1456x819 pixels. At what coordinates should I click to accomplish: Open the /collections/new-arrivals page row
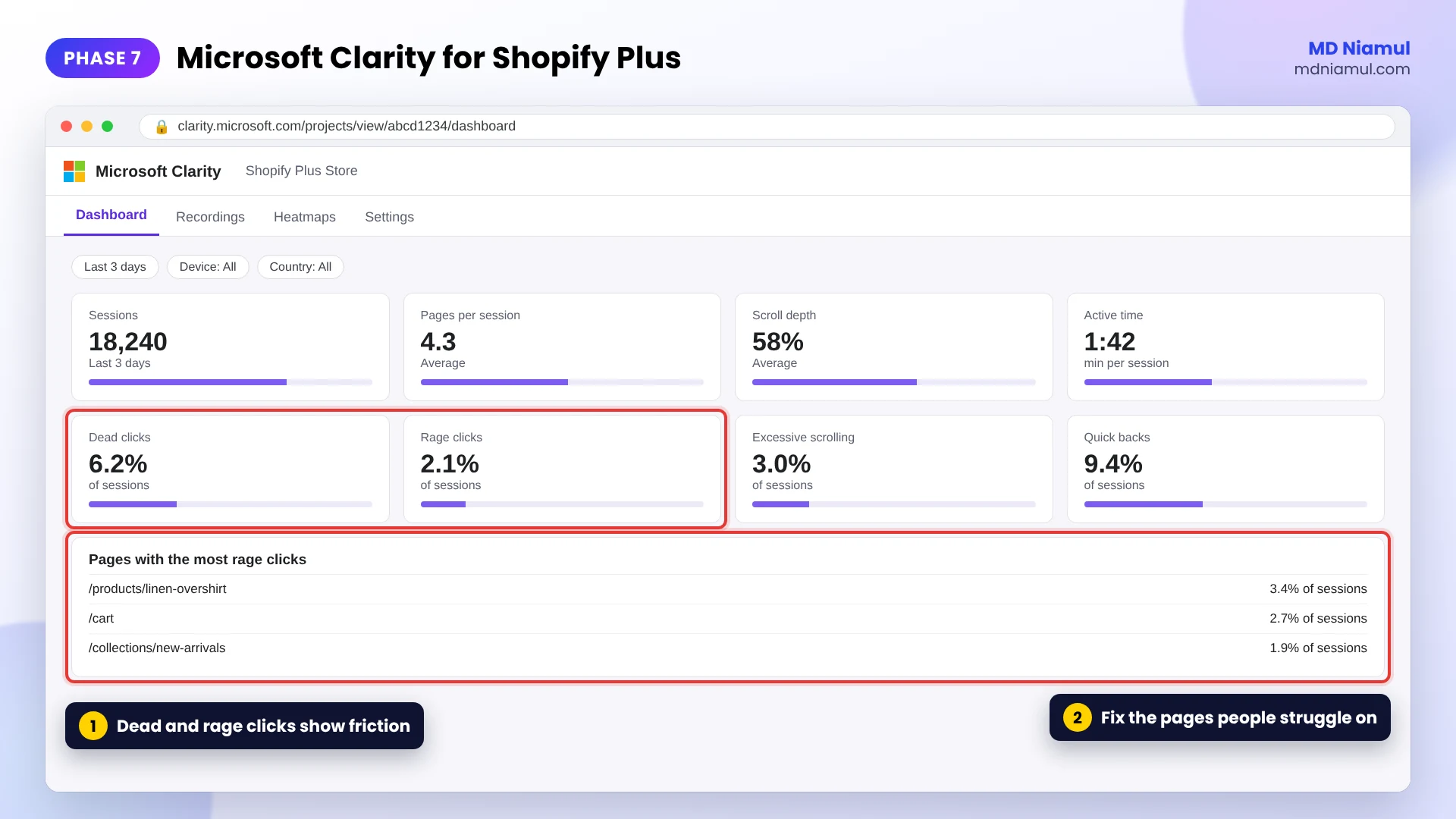coord(728,648)
